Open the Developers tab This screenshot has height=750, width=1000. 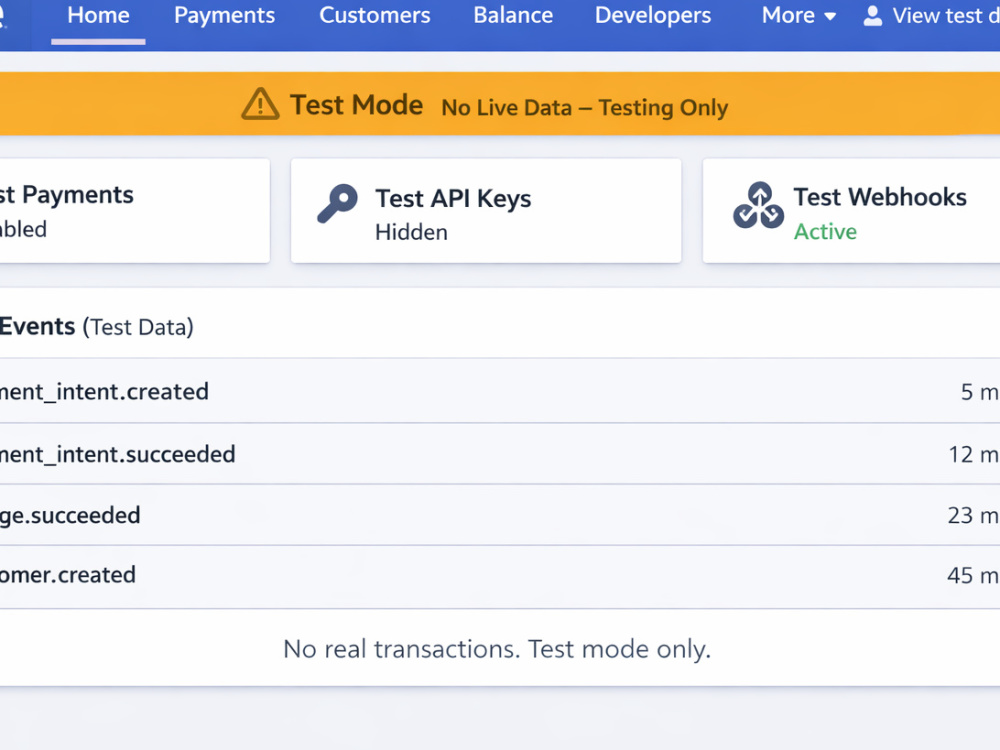pyautogui.click(x=652, y=15)
